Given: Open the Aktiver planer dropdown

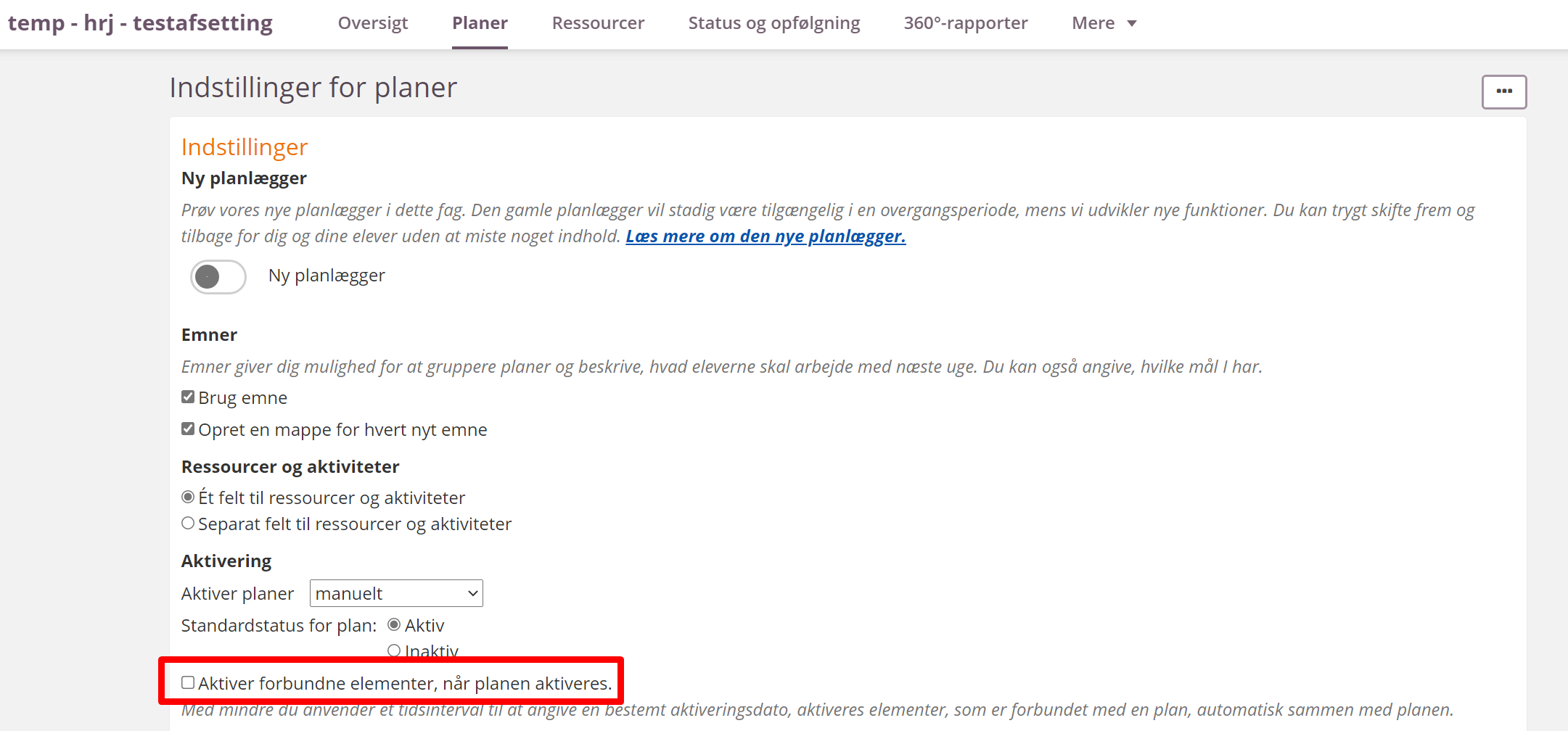Looking at the screenshot, I should tap(396, 593).
